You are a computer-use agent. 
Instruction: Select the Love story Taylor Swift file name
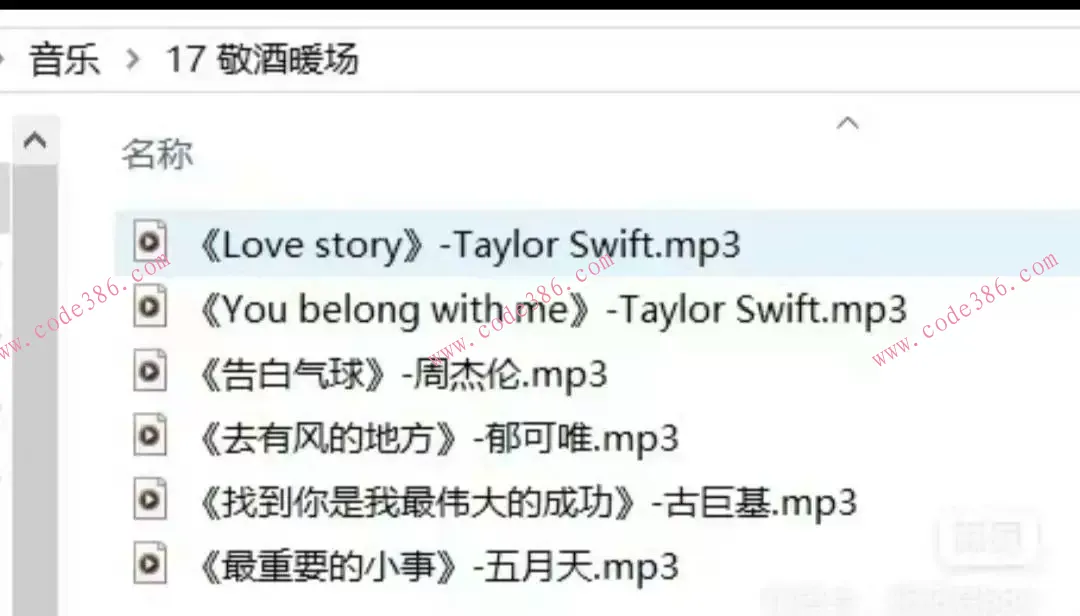tap(470, 245)
